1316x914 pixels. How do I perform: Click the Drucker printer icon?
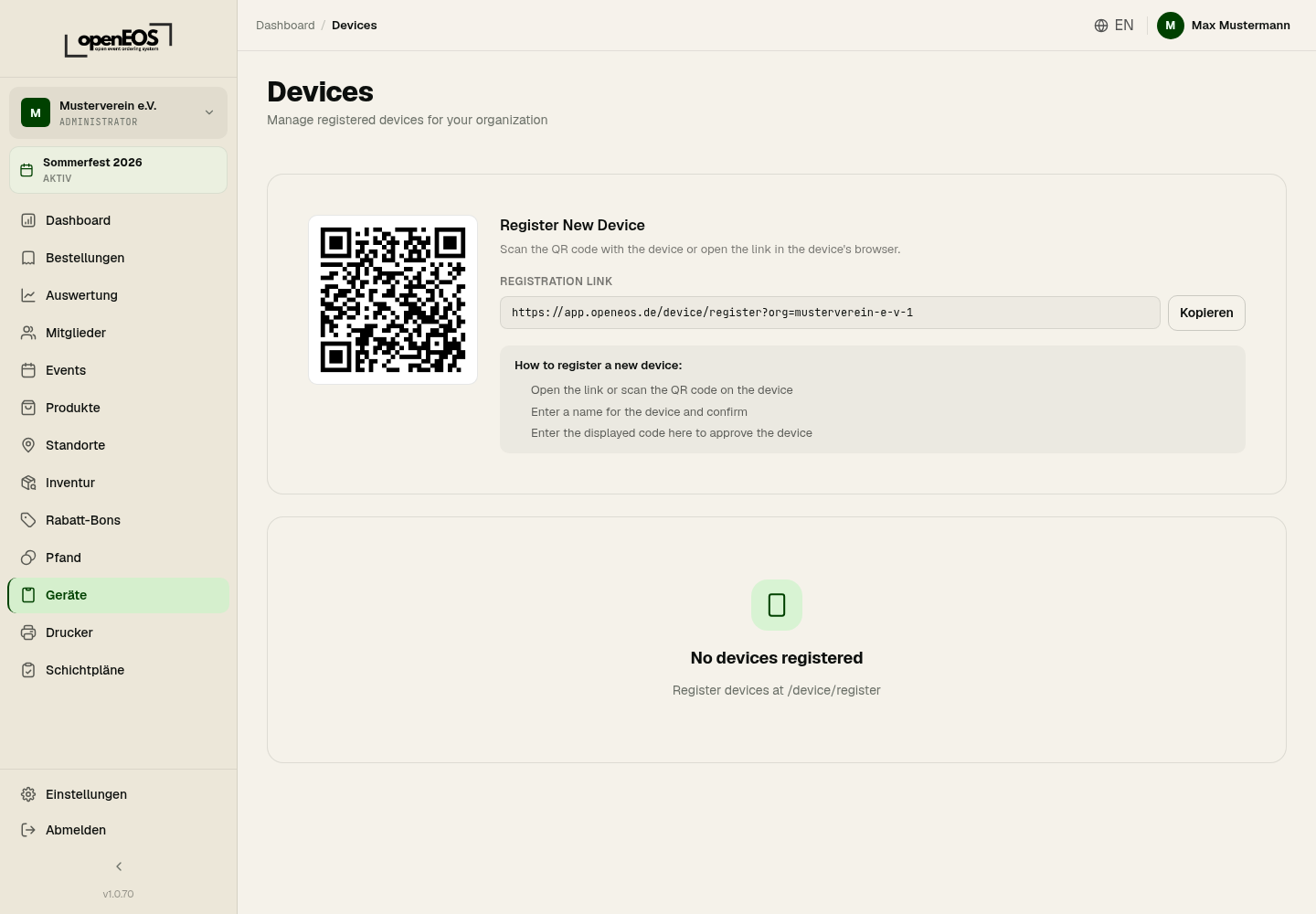[28, 632]
